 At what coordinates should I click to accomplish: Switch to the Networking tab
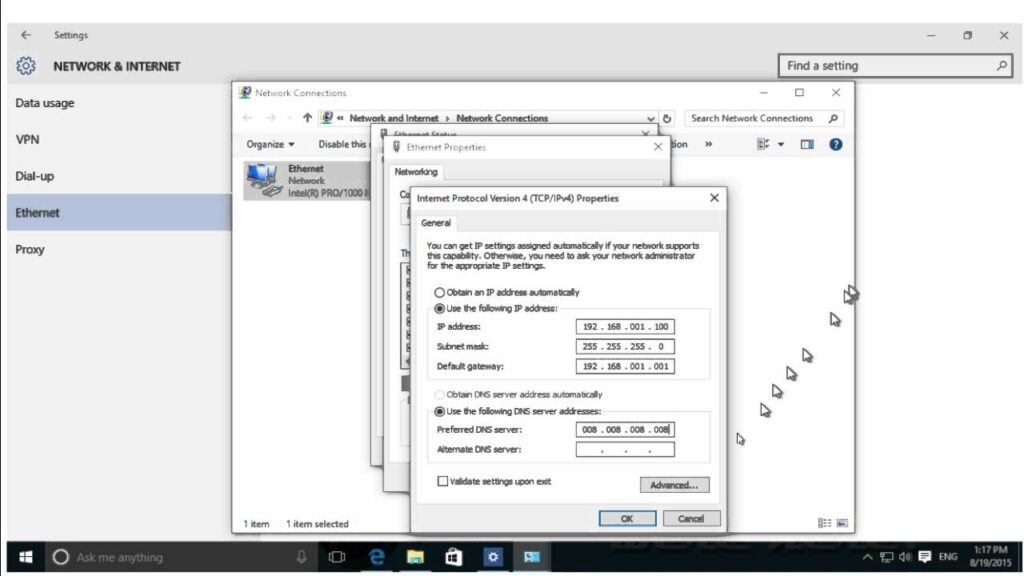click(x=416, y=172)
